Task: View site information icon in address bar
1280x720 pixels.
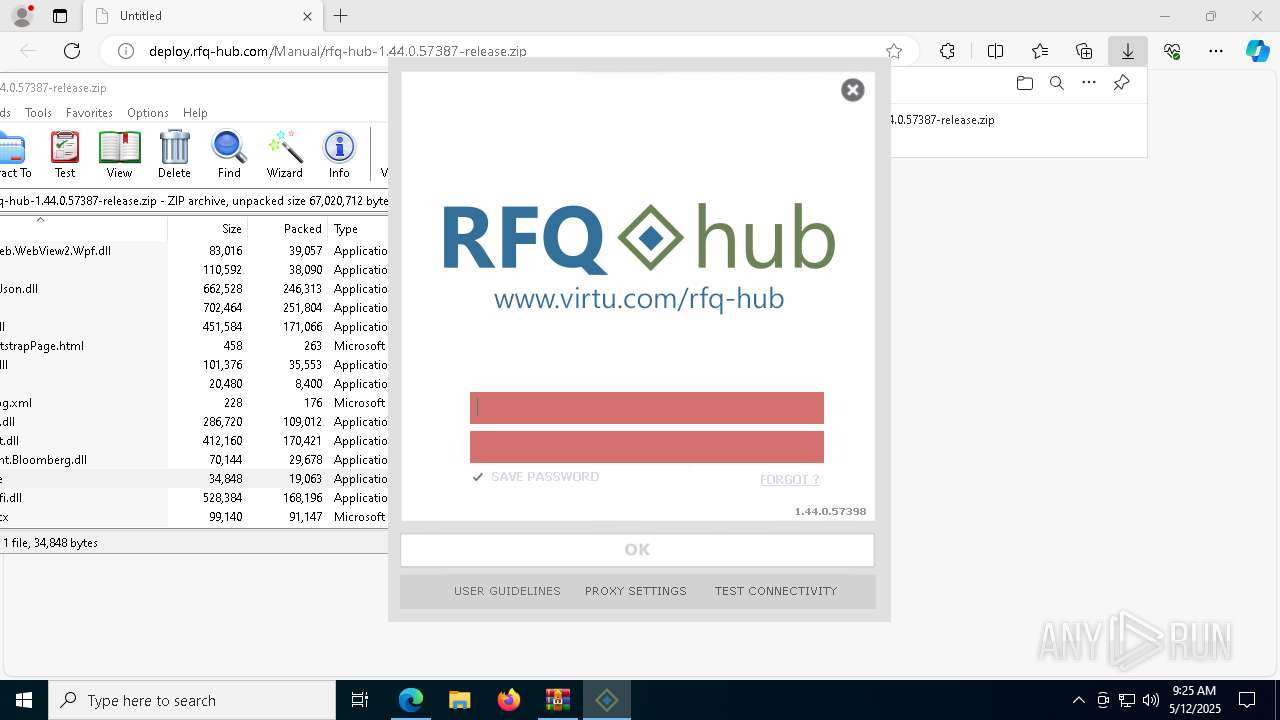Action: [x=126, y=51]
